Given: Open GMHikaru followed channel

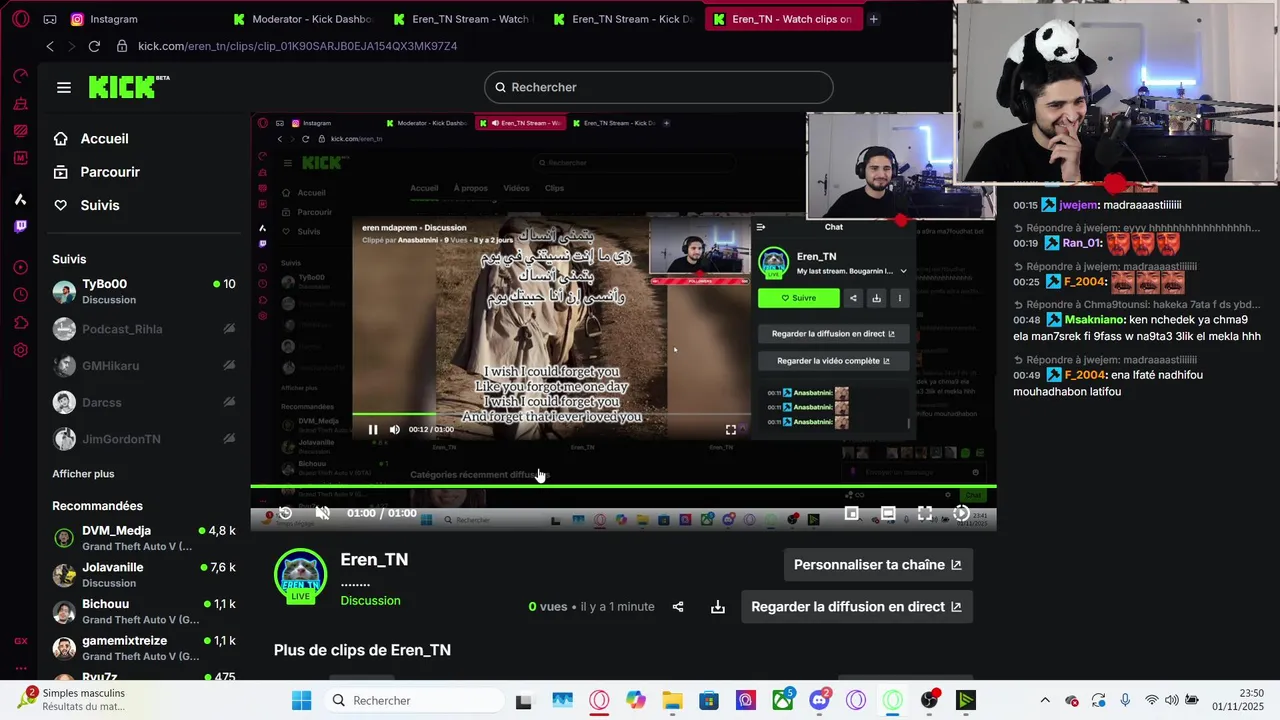Looking at the screenshot, I should [144, 366].
